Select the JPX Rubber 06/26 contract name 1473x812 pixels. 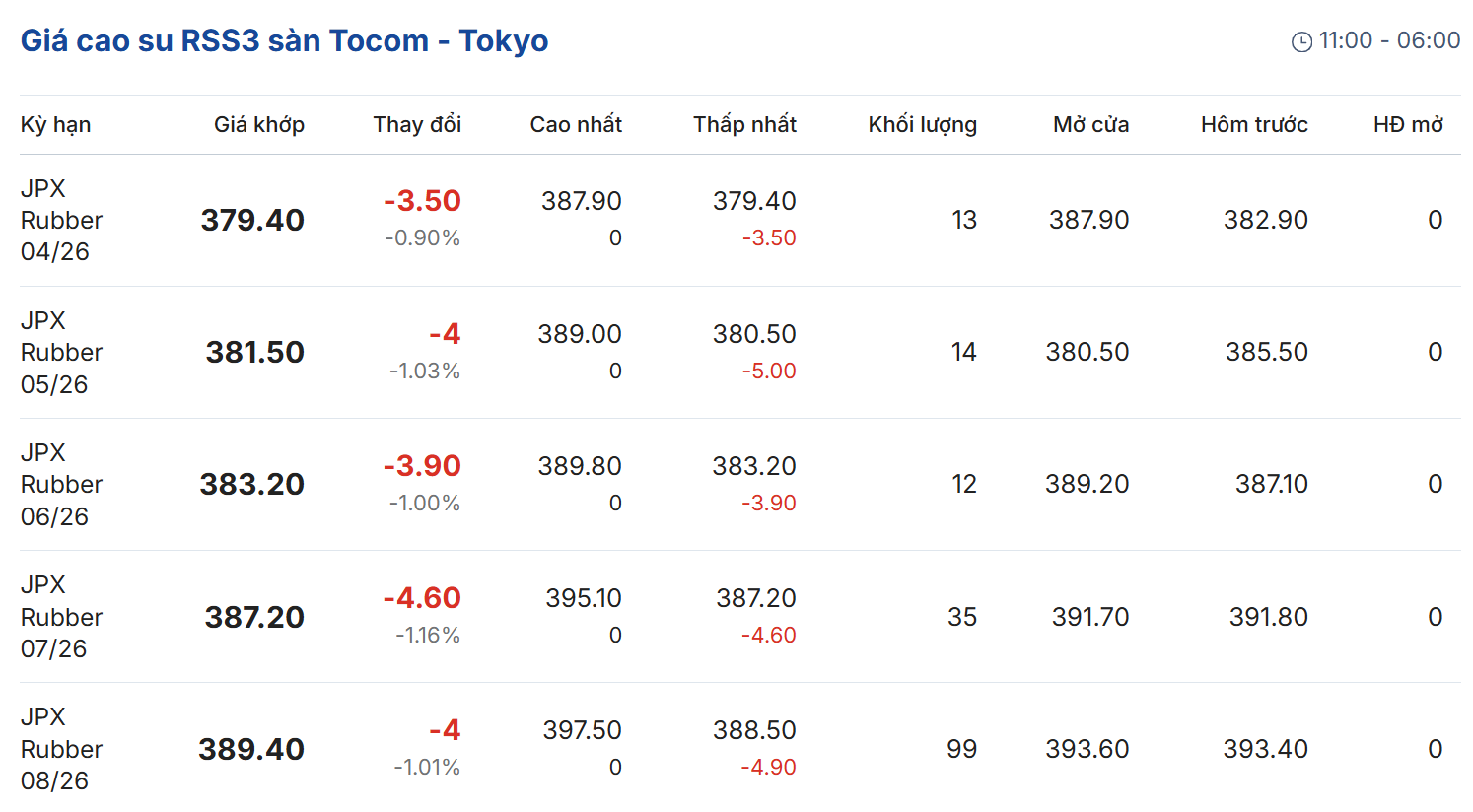coord(61,484)
